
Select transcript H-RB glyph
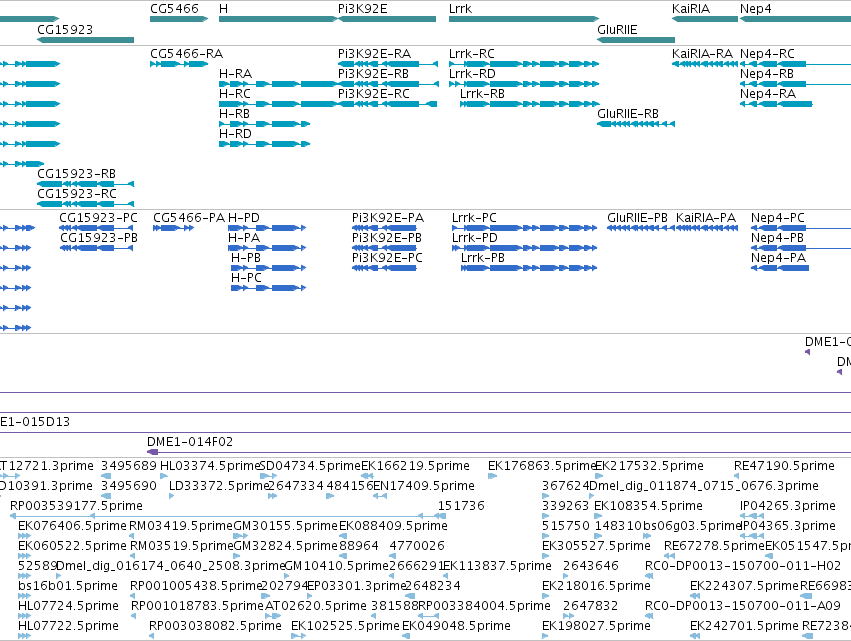click(265, 124)
